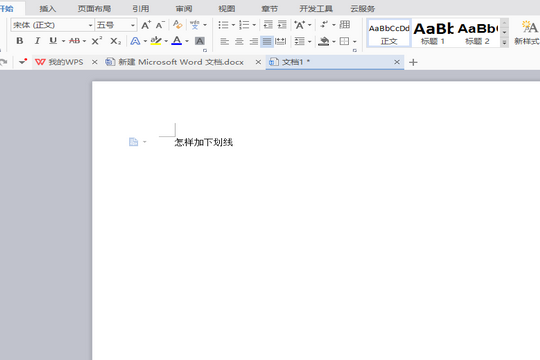This screenshot has width=540, height=360.
Task: Close the 我的WPS tab
Action: (95, 62)
